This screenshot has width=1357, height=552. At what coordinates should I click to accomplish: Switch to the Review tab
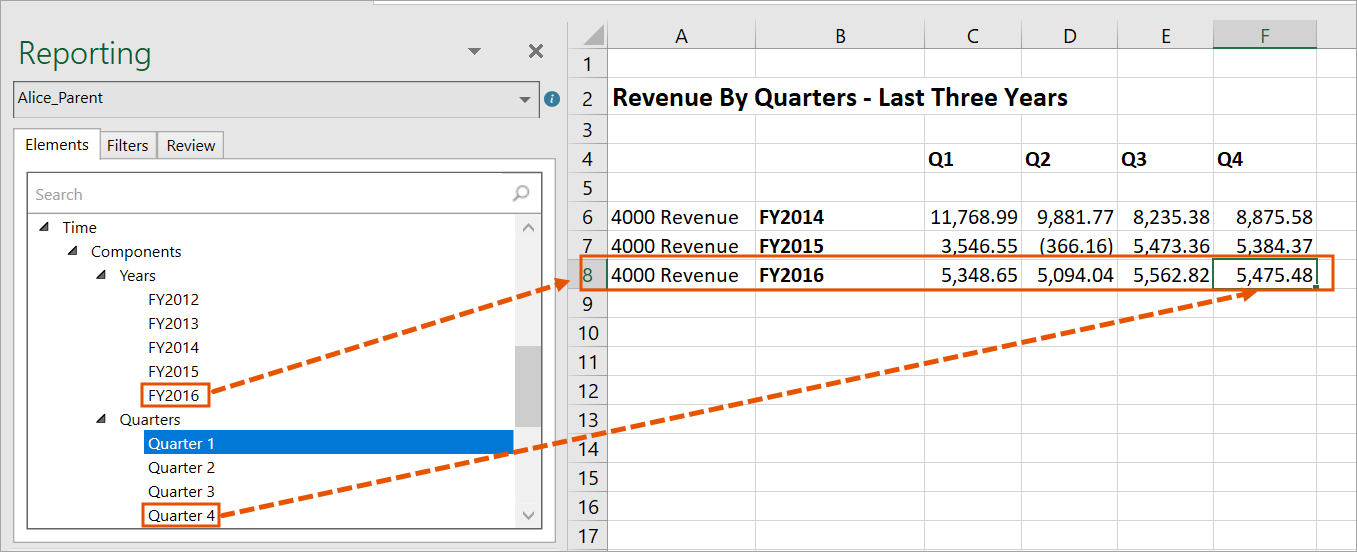(190, 145)
